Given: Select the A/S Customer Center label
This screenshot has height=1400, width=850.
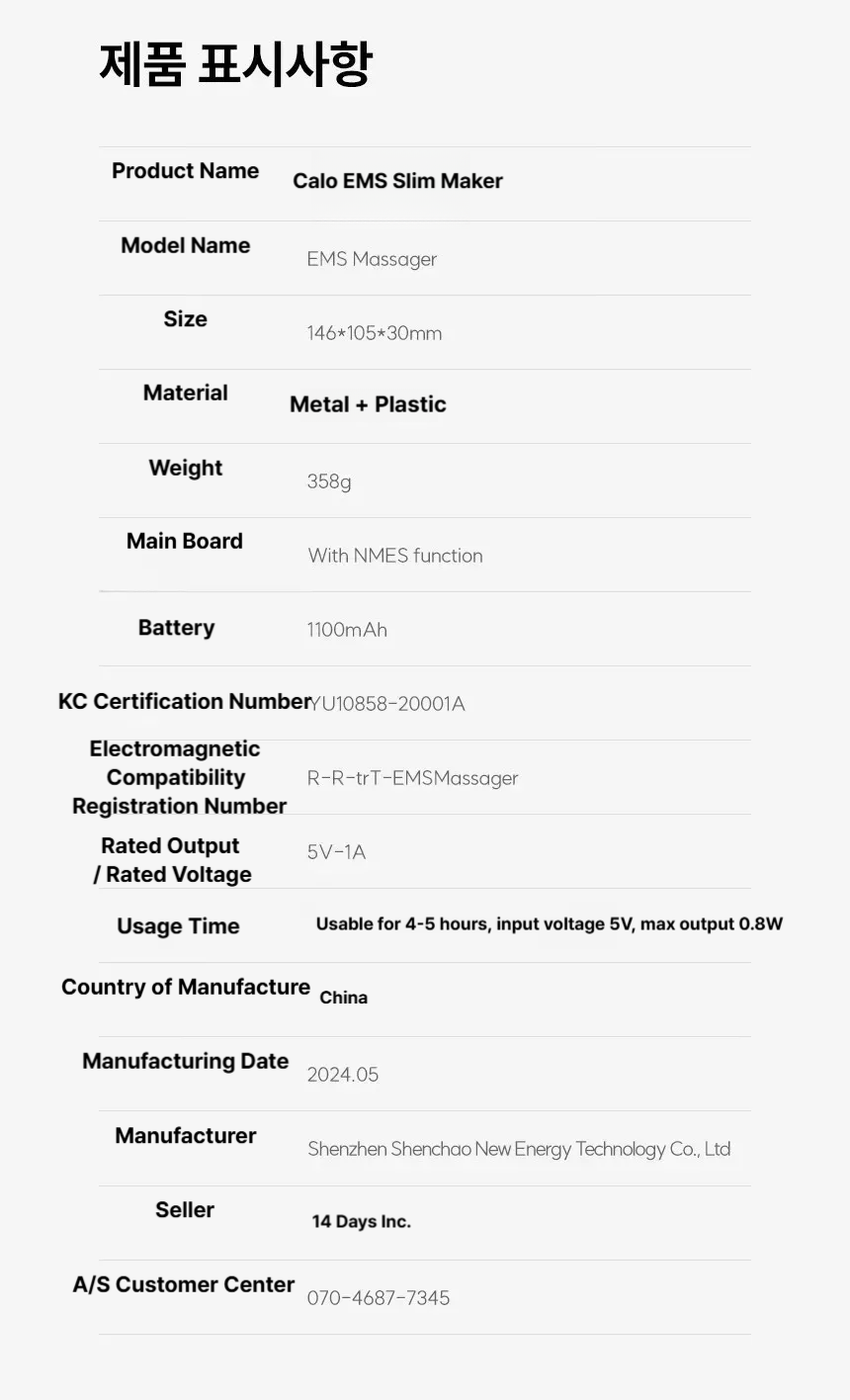Looking at the screenshot, I should (x=184, y=1284).
